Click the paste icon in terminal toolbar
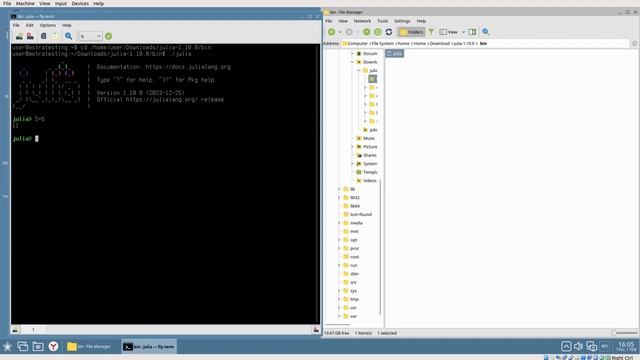 pyautogui.click(x=55, y=36)
